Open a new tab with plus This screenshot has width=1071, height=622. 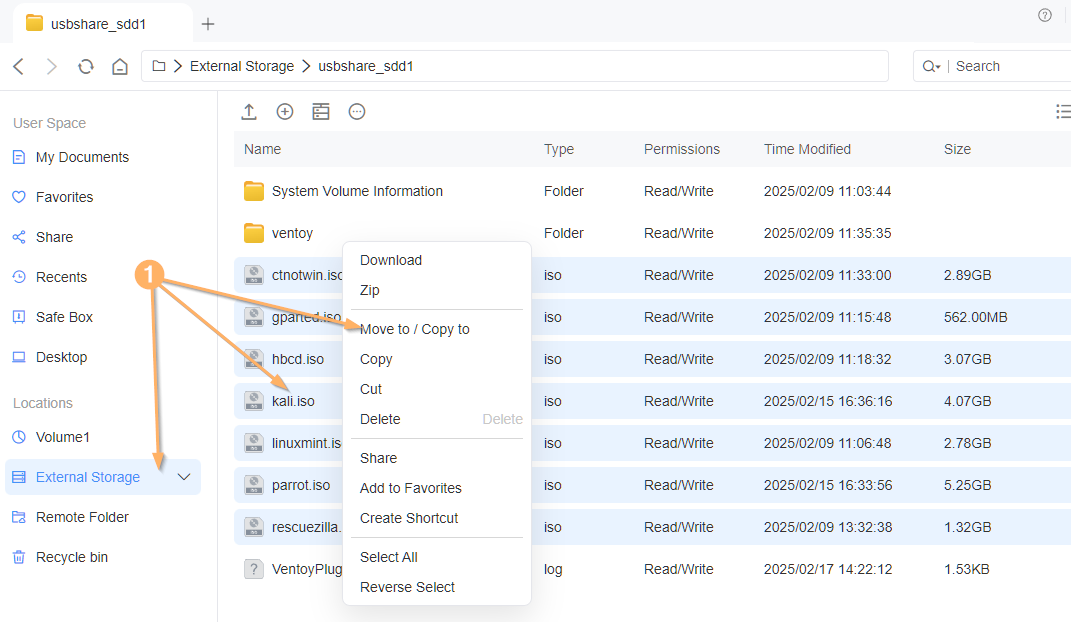click(x=208, y=25)
